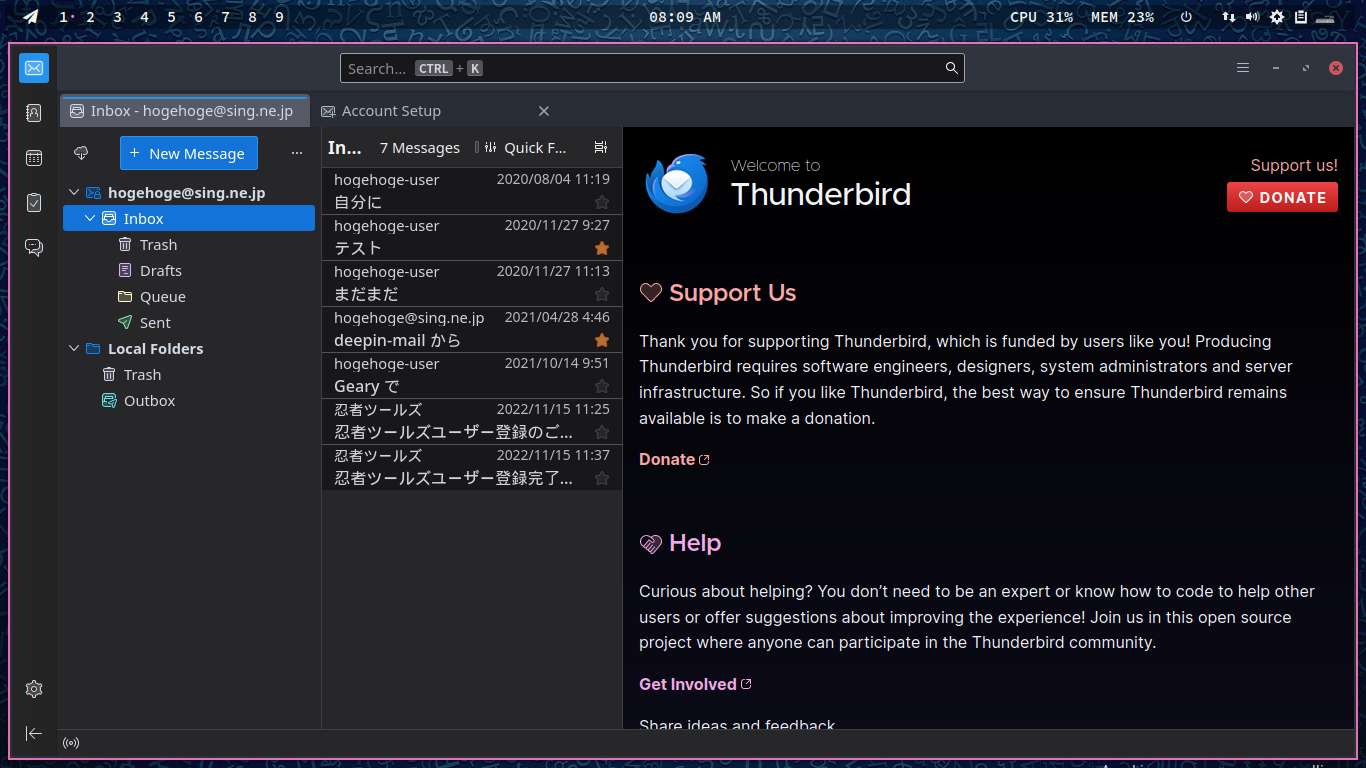The width and height of the screenshot is (1366, 768).
Task: Open the message with subject 自分に
Action: (x=472, y=191)
